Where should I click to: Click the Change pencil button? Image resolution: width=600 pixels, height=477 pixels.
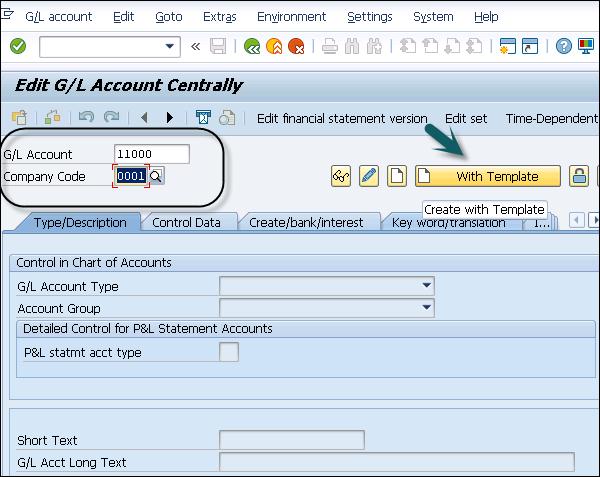tap(369, 176)
